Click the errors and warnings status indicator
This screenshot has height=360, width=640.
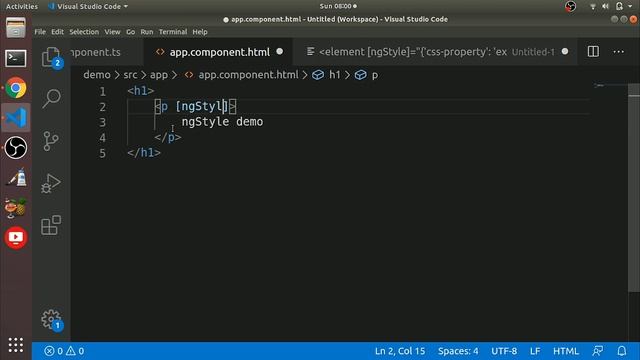[64, 351]
